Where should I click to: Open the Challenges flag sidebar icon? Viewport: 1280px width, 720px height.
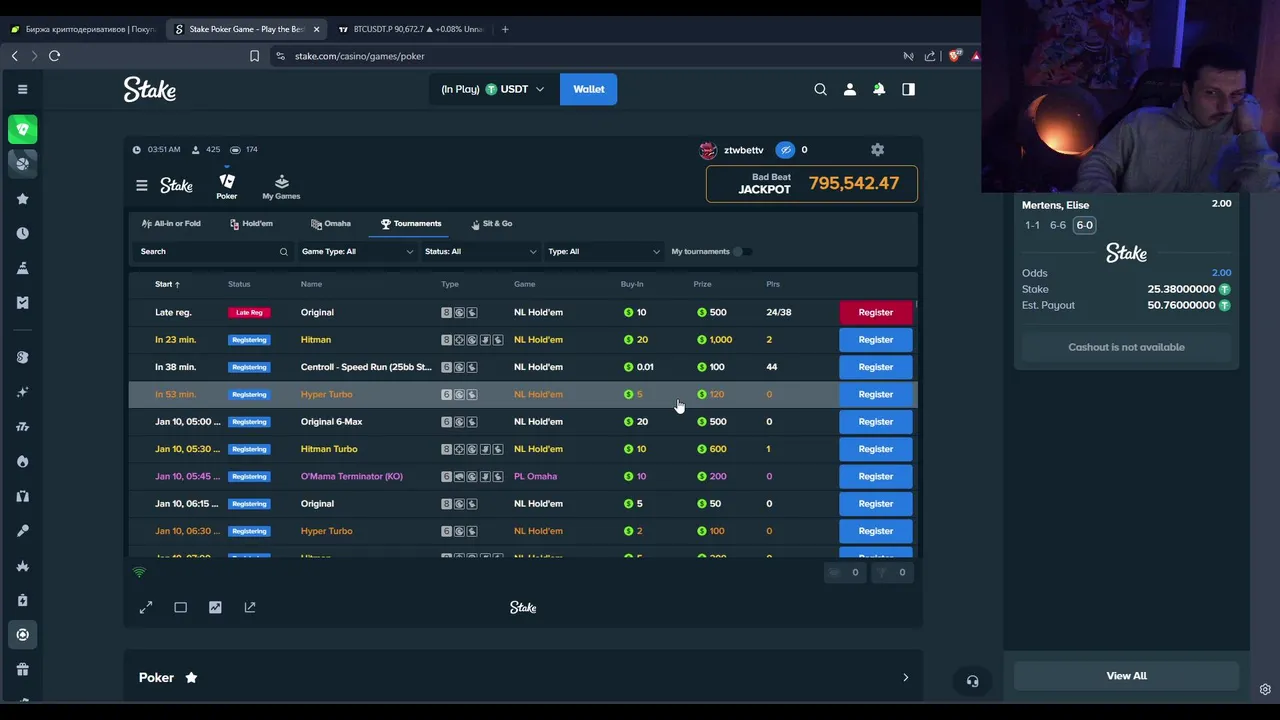[22, 268]
